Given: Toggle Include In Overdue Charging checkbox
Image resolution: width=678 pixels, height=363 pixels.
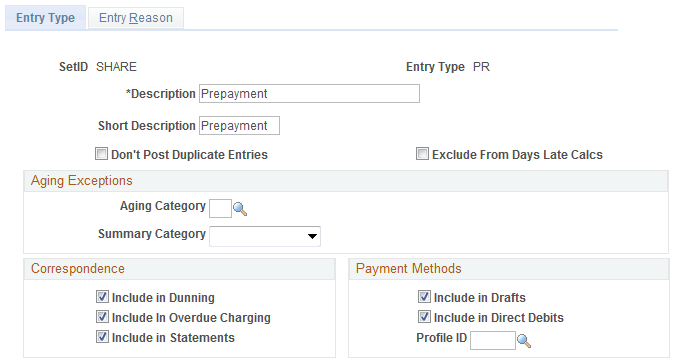Looking at the screenshot, I should [x=102, y=317].
